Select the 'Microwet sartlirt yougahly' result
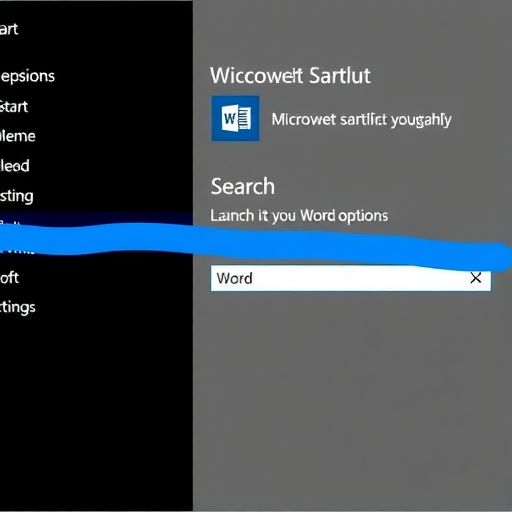Image resolution: width=512 pixels, height=512 pixels. (361, 119)
